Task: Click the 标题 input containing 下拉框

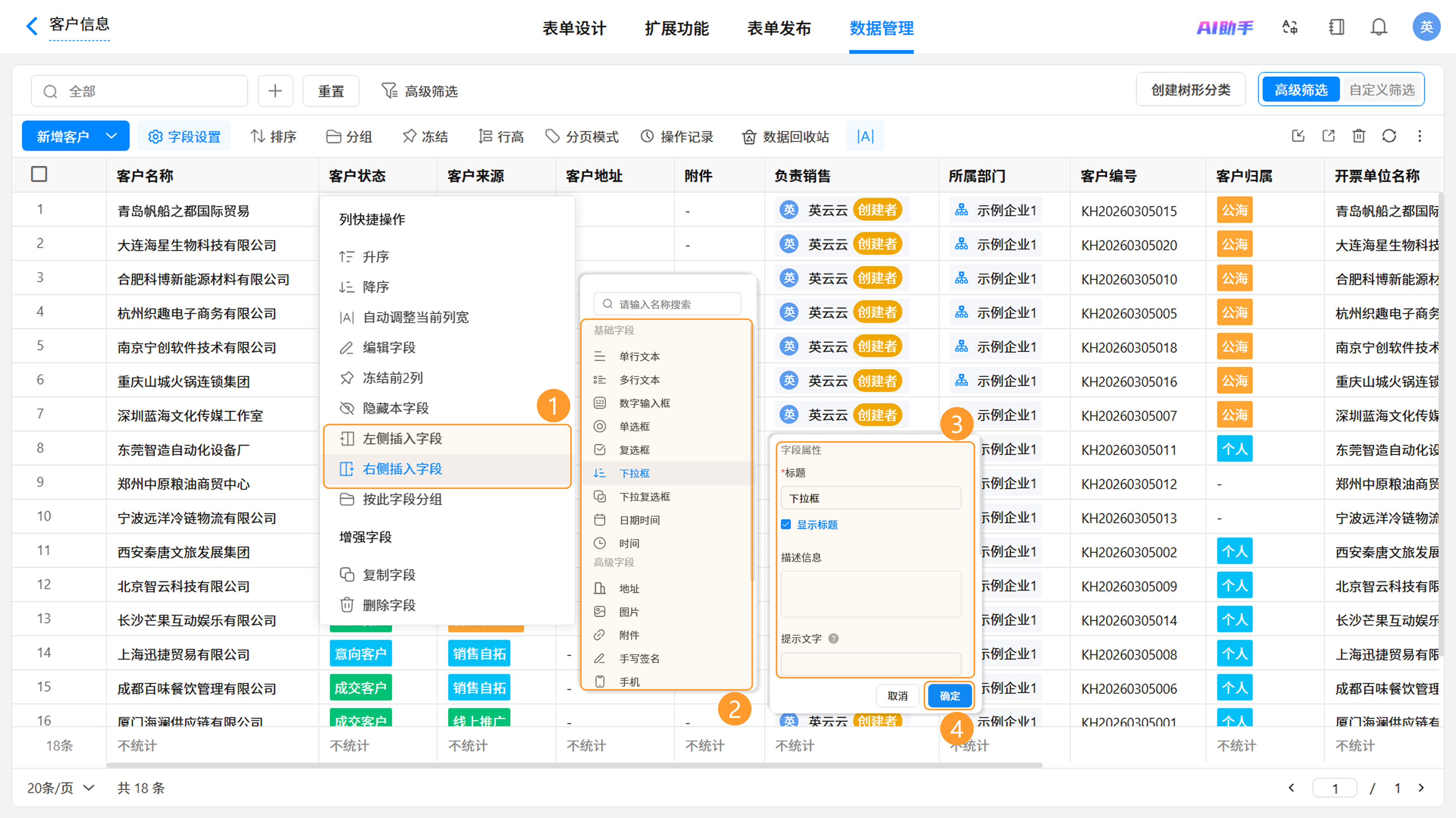Action: (x=871, y=498)
